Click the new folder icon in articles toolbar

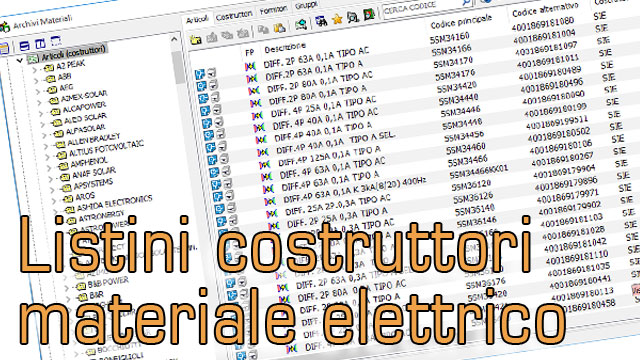[x=196, y=39]
